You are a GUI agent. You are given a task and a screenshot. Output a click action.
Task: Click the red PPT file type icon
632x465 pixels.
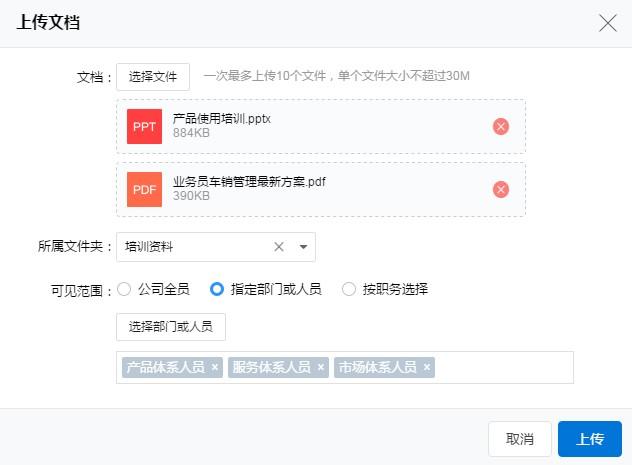tap(144, 126)
